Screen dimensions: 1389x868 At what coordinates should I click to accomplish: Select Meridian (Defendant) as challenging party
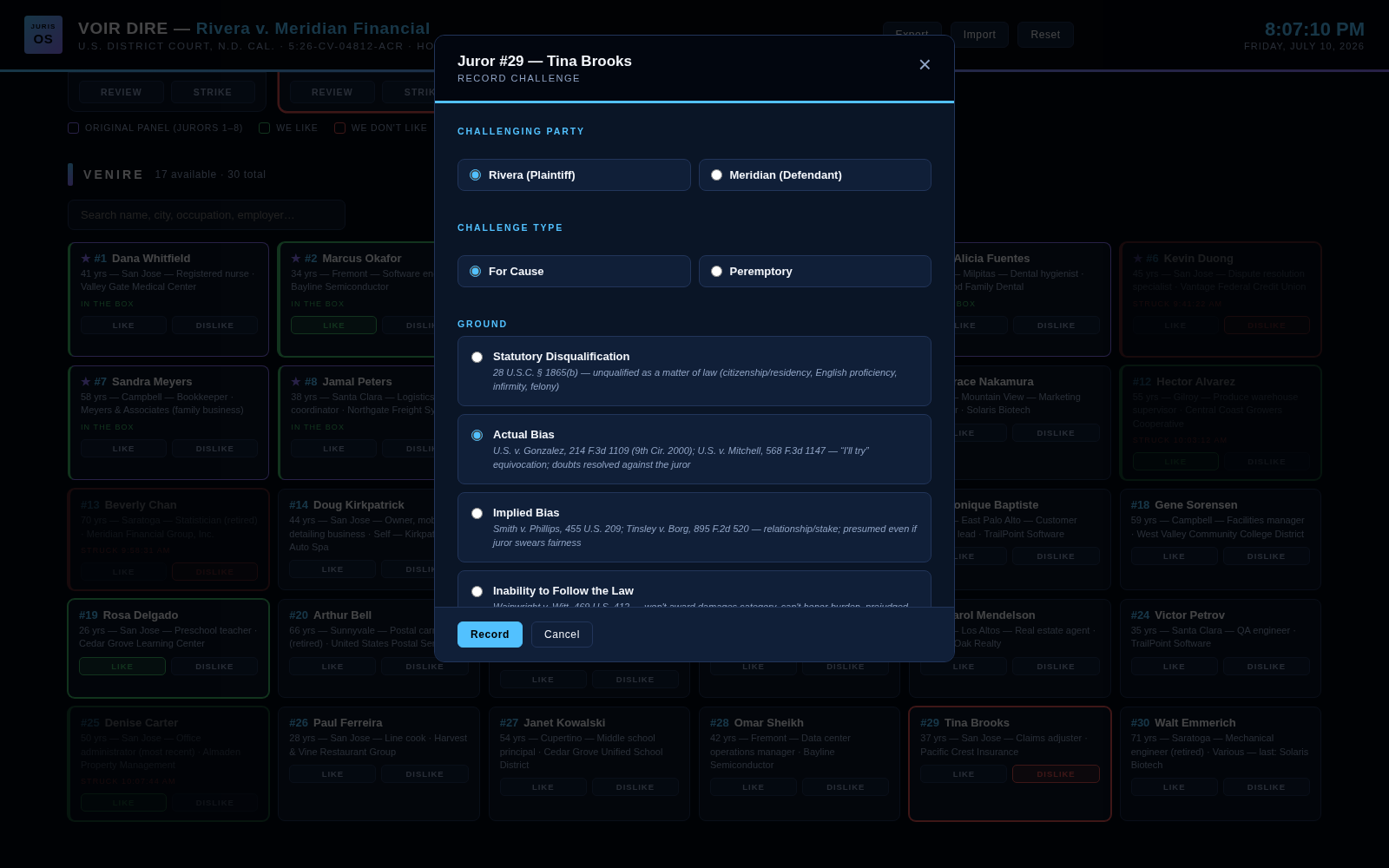pos(815,175)
